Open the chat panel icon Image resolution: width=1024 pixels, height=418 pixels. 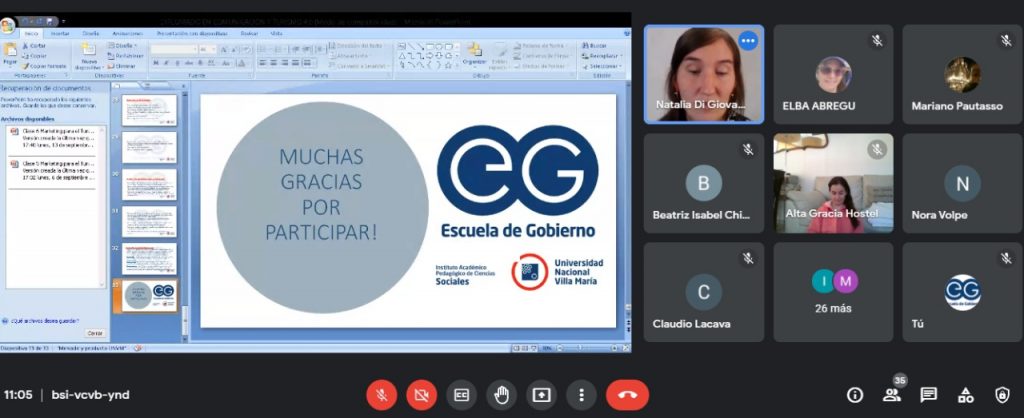pos(928,394)
